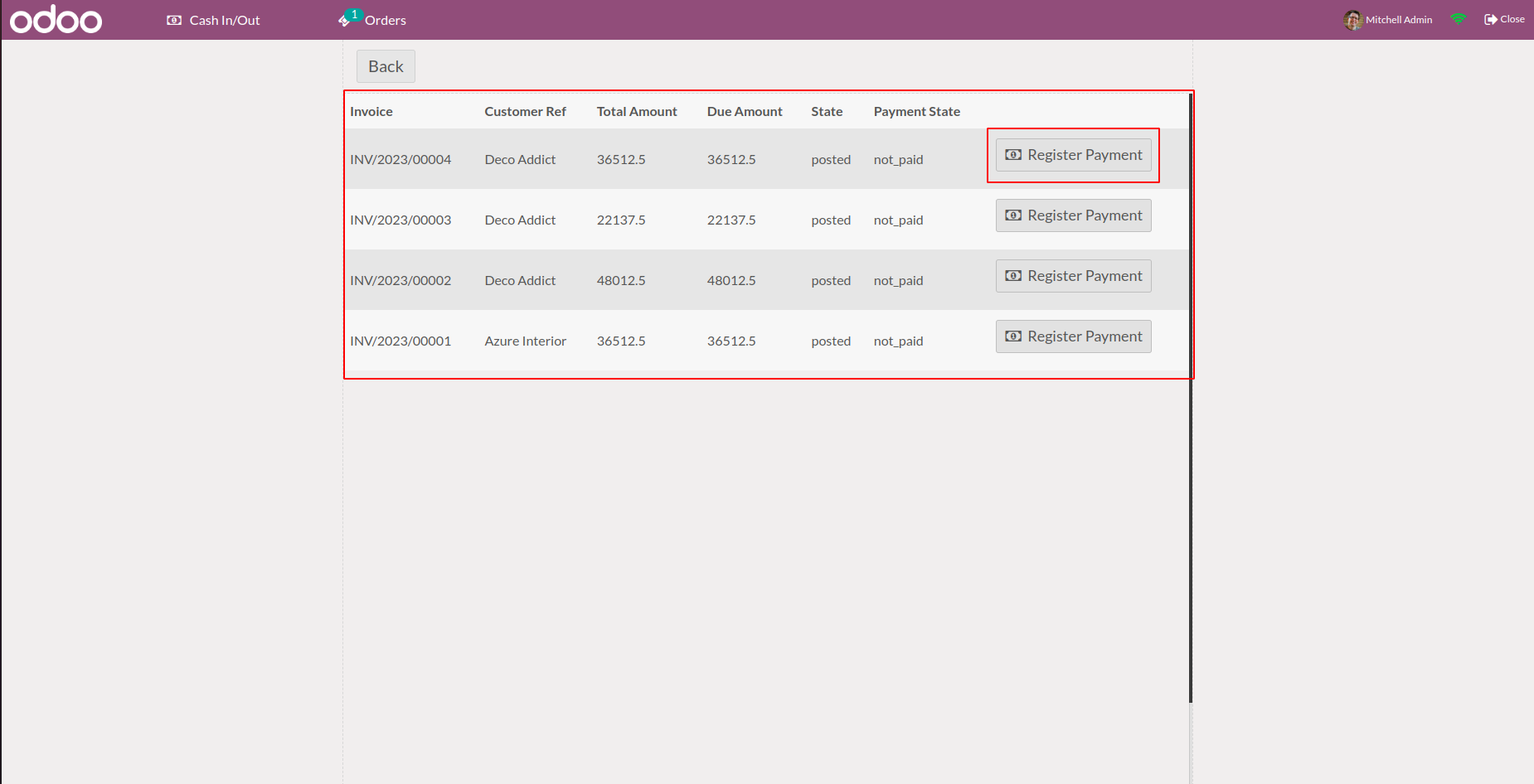Open Cash In/Out from the top bar
The image size is (1534, 784).
[x=213, y=20]
